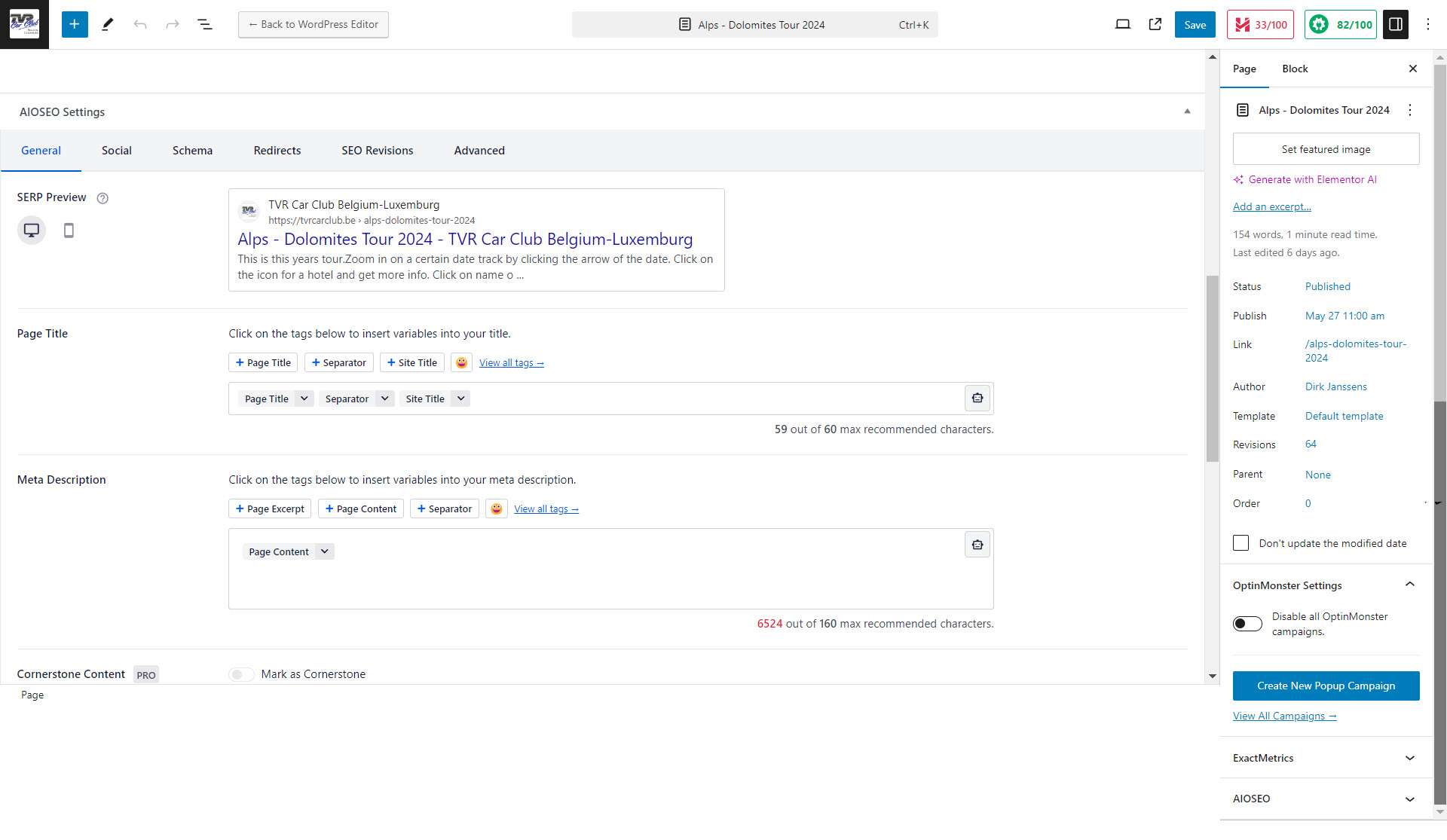Open the Site Title tag dropdown arrow
The width and height of the screenshot is (1447, 840).
460,399
